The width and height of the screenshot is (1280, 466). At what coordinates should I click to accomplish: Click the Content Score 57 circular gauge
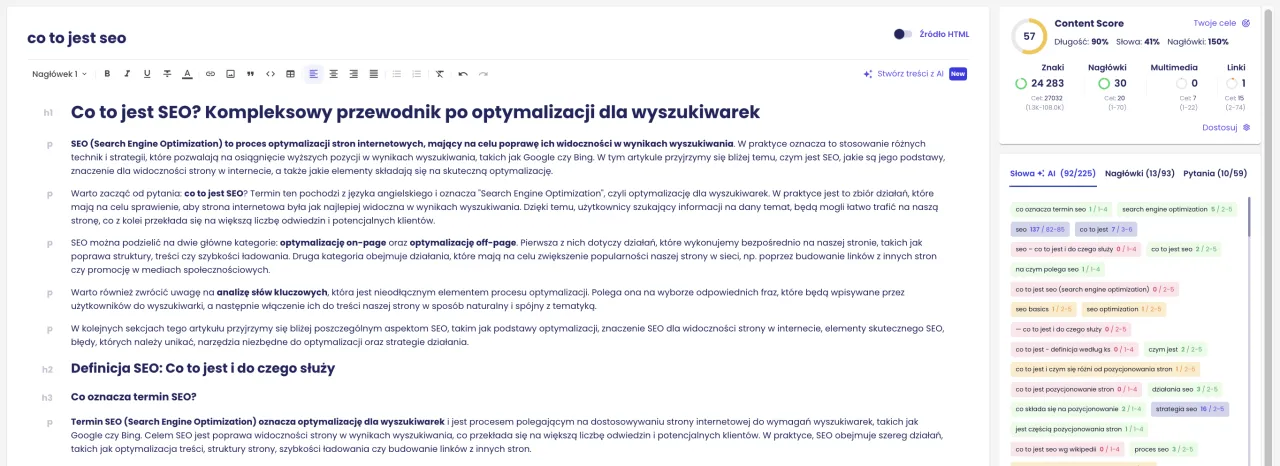tap(1029, 36)
